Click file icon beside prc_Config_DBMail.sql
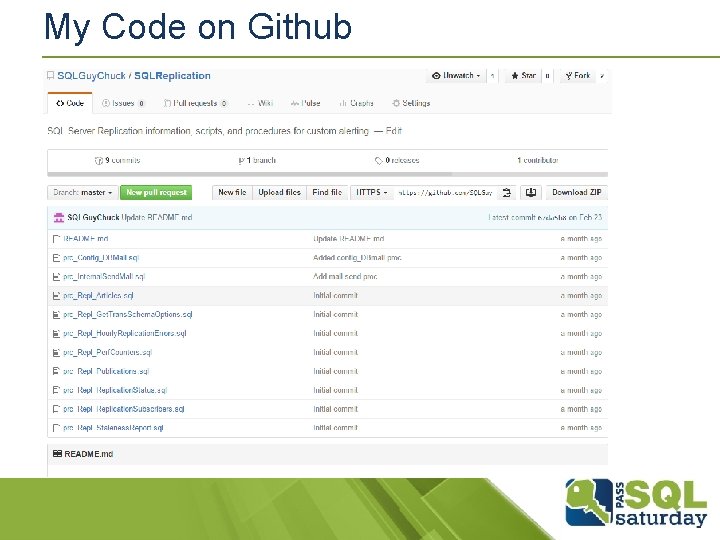The height and width of the screenshot is (540, 720). pyautogui.click(x=56, y=258)
